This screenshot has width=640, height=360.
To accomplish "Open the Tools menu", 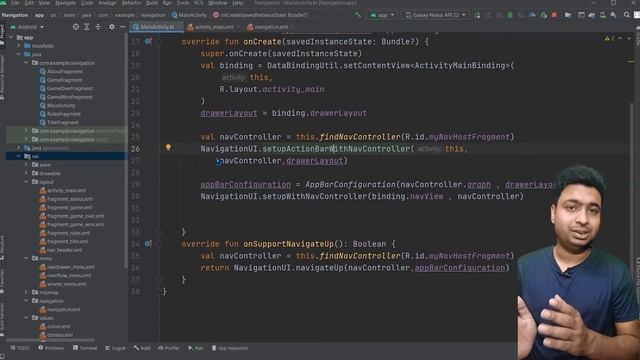I will coord(183,3).
